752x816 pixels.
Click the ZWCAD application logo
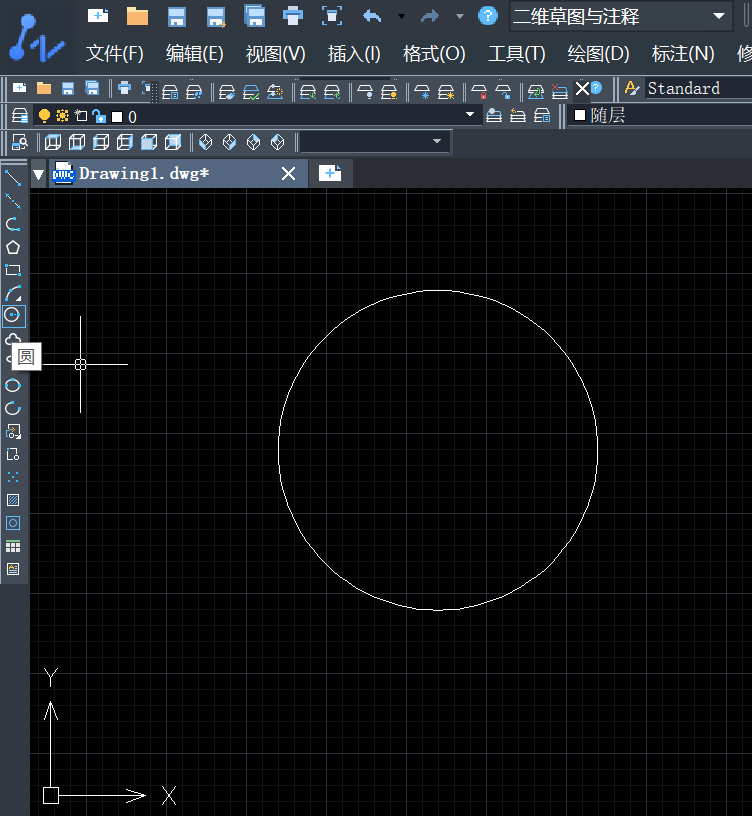click(37, 38)
